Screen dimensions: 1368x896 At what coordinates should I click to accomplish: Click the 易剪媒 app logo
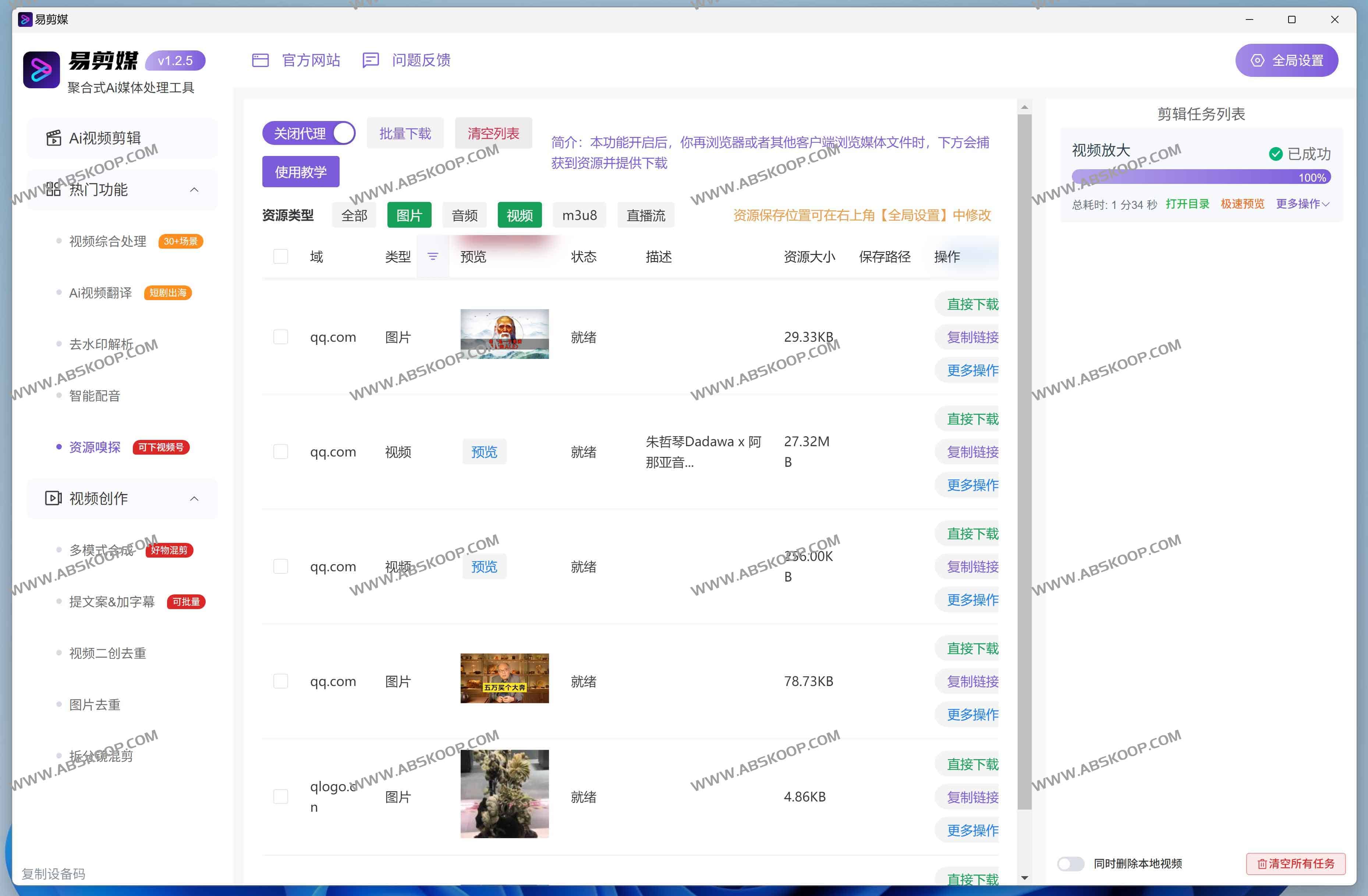click(41, 70)
